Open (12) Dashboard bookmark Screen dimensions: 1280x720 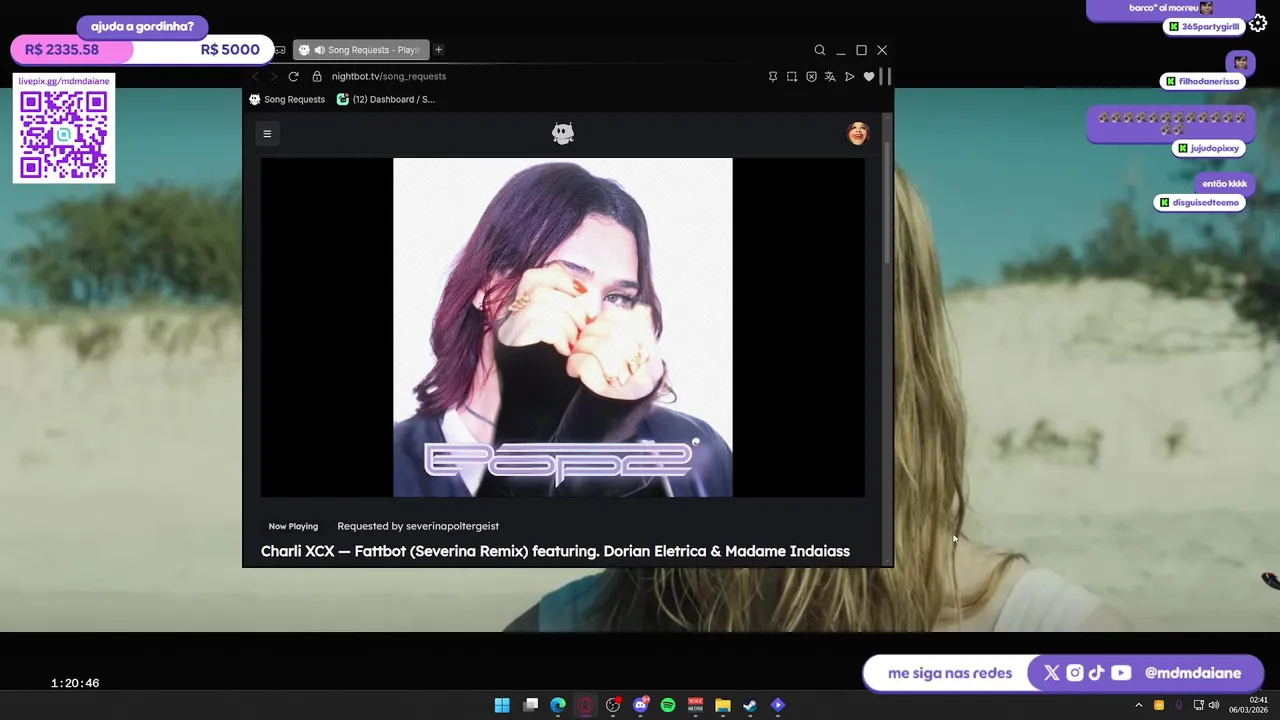click(385, 99)
